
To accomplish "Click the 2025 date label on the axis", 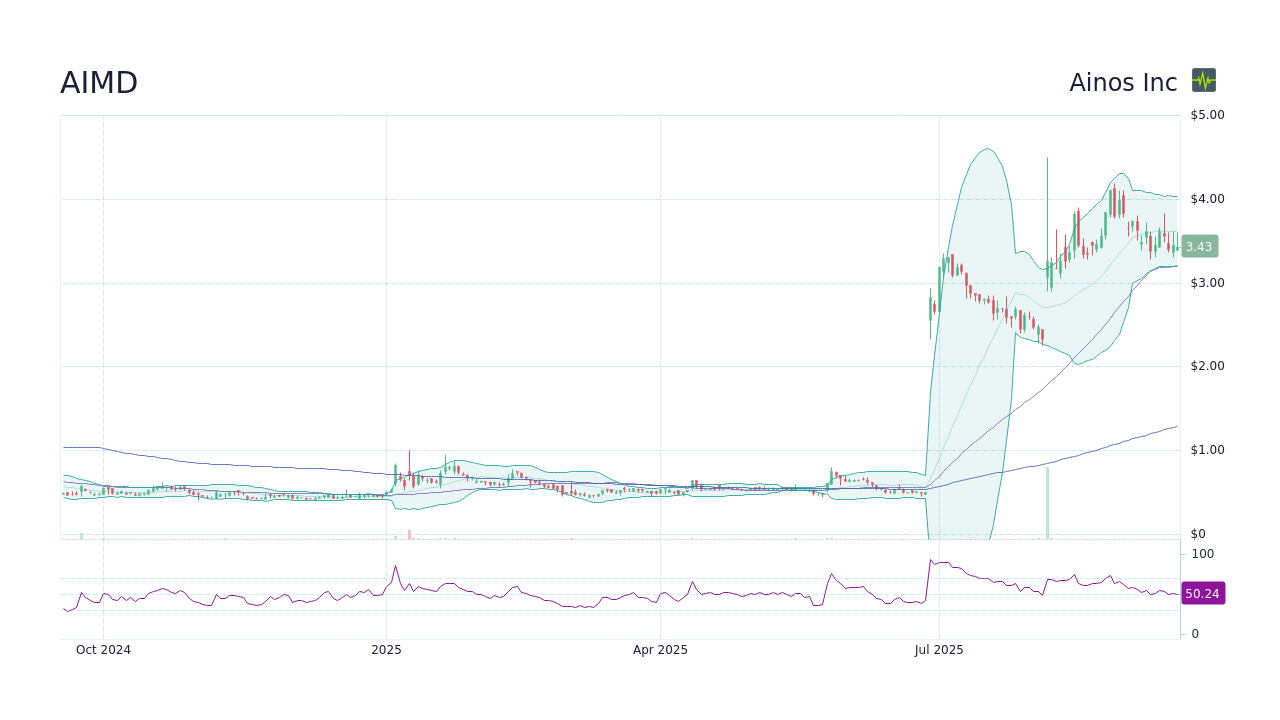I will point(385,650).
